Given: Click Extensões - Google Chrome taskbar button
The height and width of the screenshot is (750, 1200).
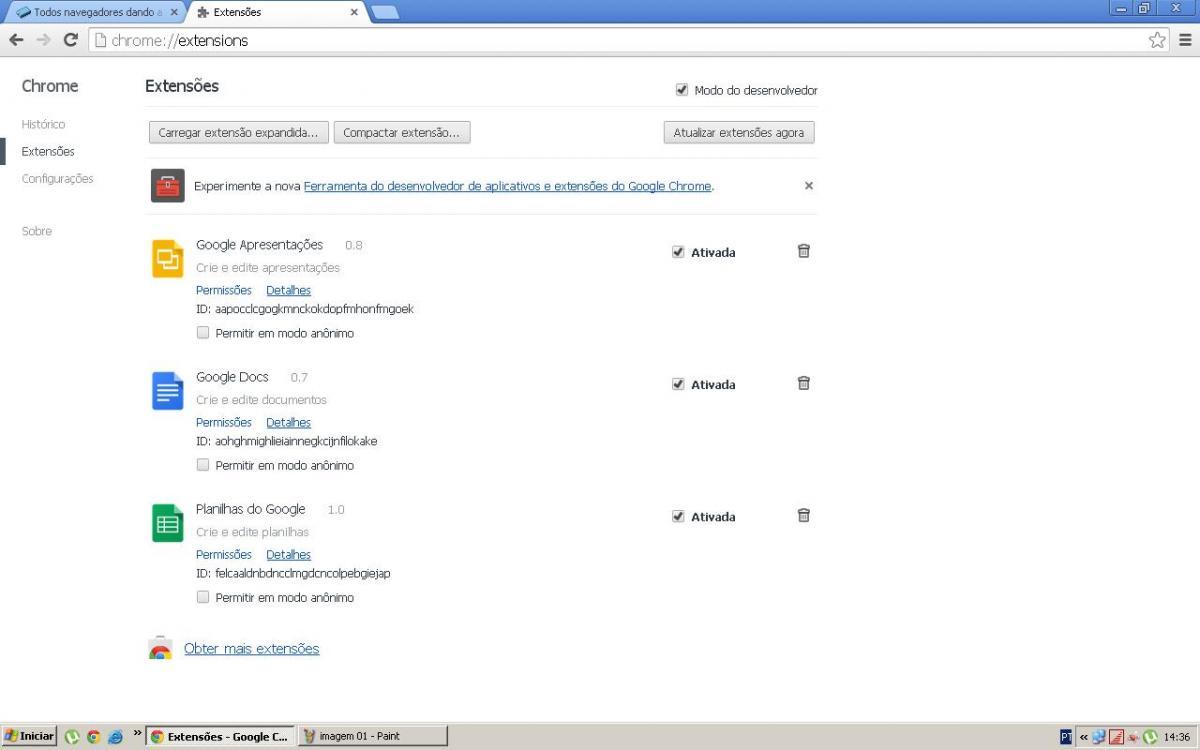Looking at the screenshot, I should [221, 737].
